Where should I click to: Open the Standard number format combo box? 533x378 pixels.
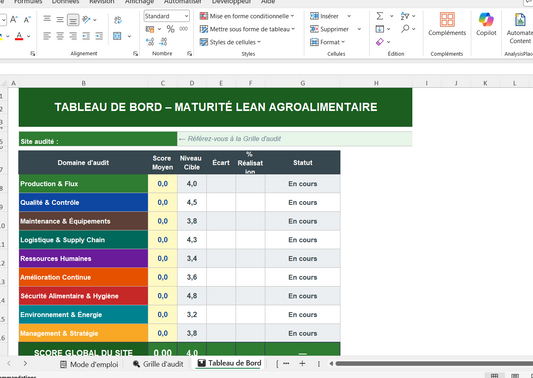coord(166,16)
